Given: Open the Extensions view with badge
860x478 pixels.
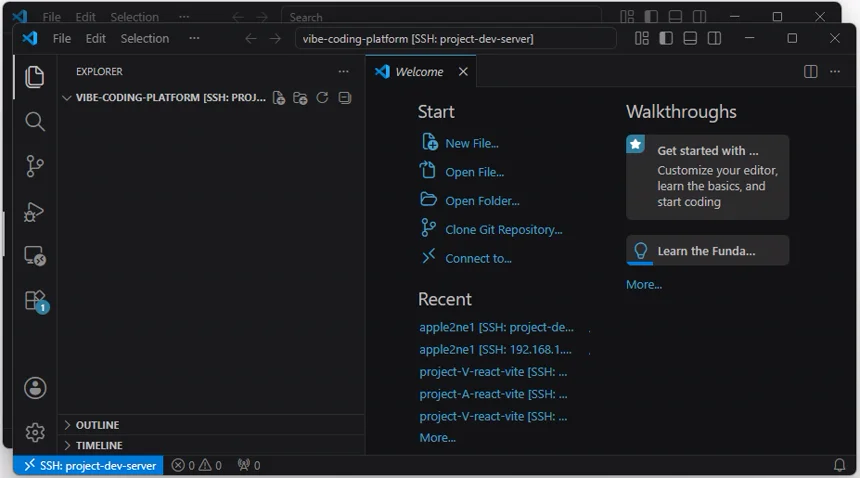Looking at the screenshot, I should click(x=36, y=301).
